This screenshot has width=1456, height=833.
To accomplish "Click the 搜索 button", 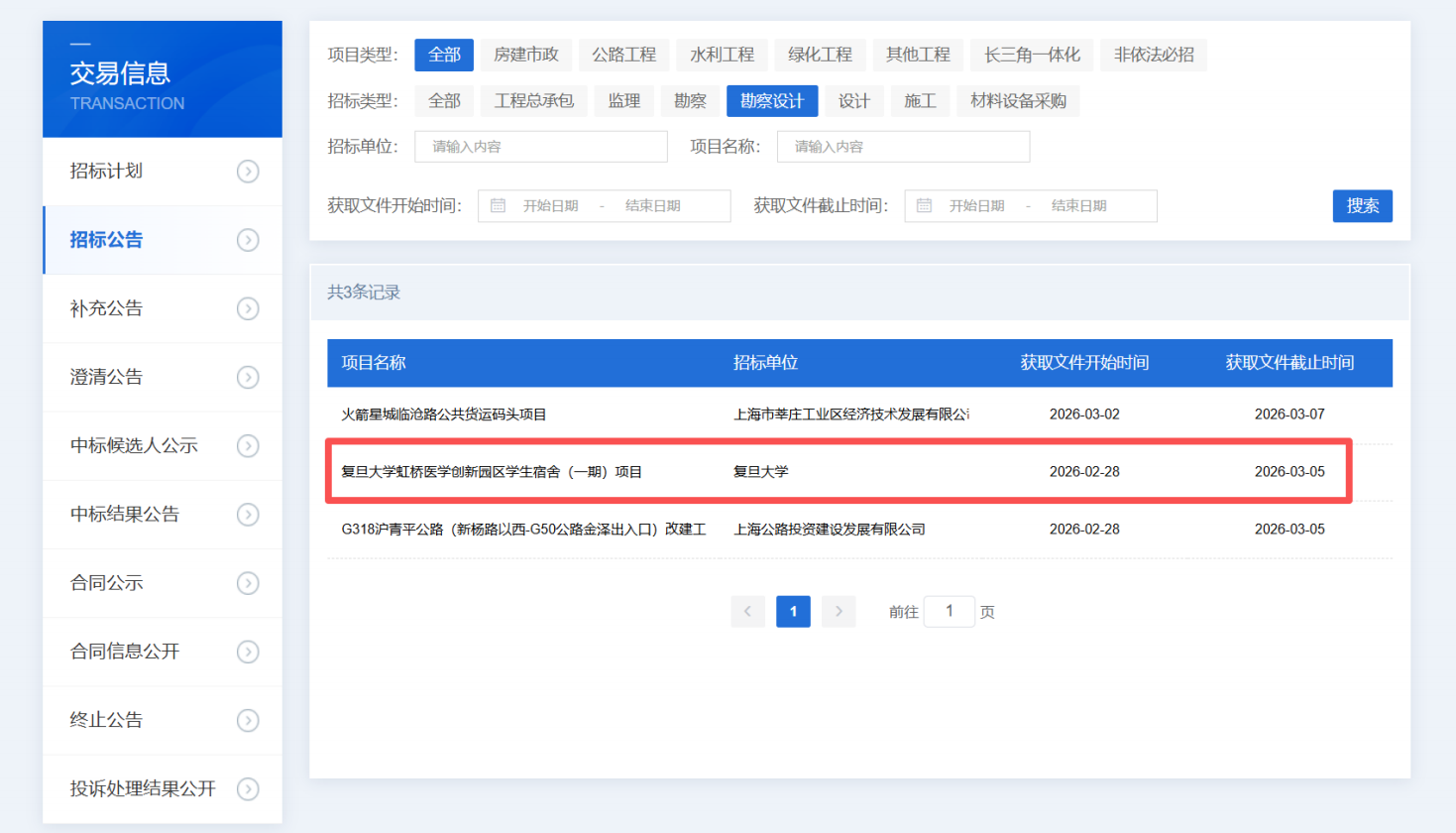I will click(1362, 205).
